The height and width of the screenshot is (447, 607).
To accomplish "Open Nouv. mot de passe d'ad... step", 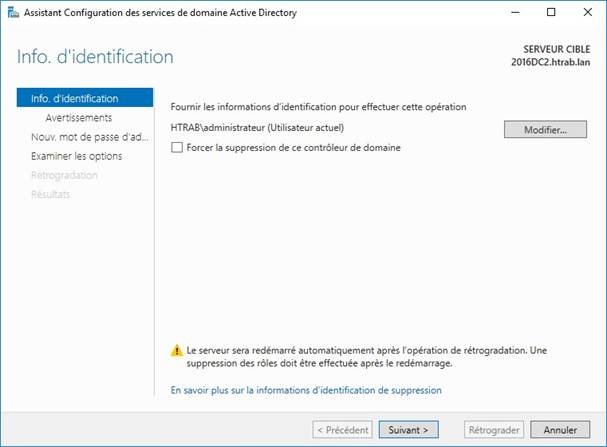I will [89, 137].
